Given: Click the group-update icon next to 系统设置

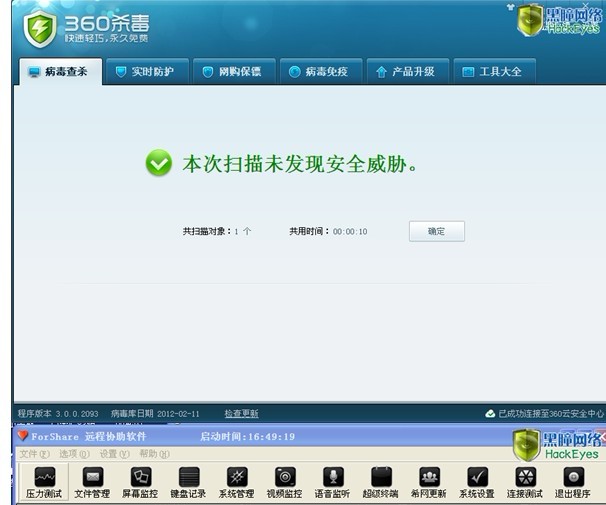Looking at the screenshot, I should 429,477.
